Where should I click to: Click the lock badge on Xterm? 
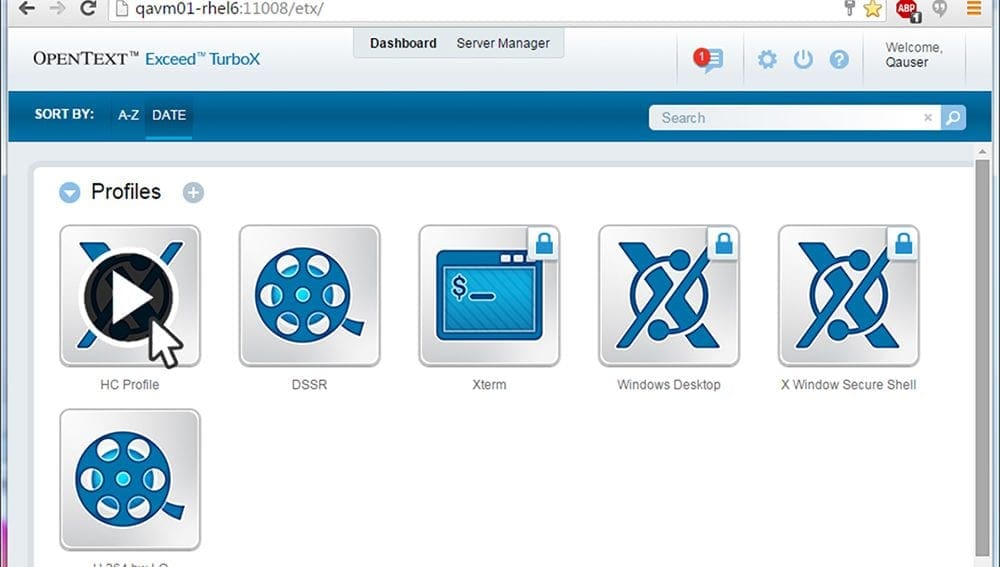544,244
